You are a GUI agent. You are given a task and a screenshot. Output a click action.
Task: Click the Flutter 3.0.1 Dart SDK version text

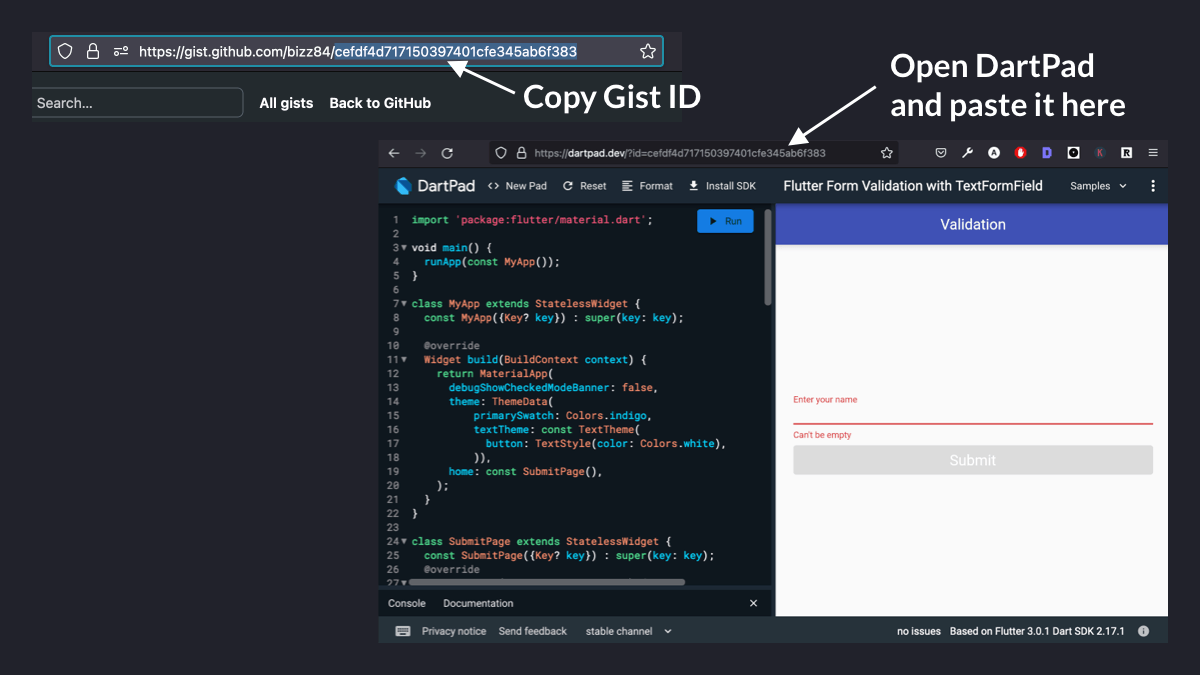point(1038,632)
